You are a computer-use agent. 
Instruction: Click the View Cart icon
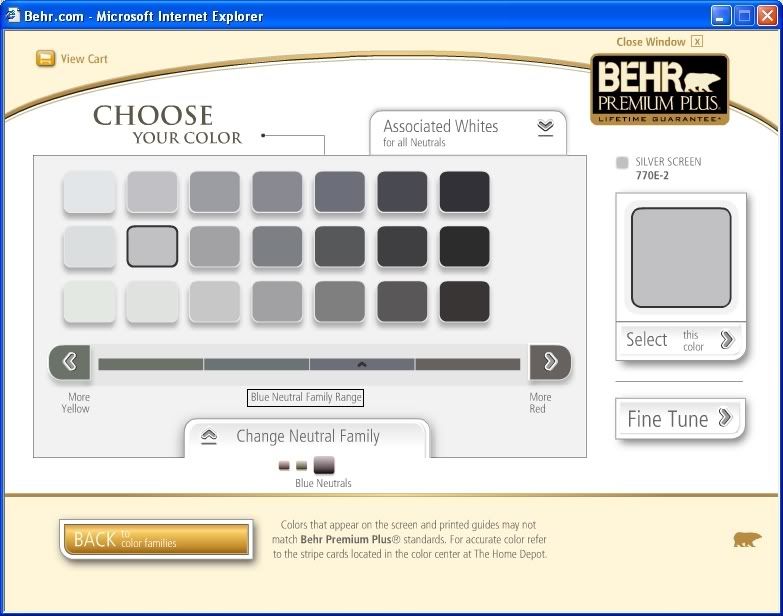point(45,59)
